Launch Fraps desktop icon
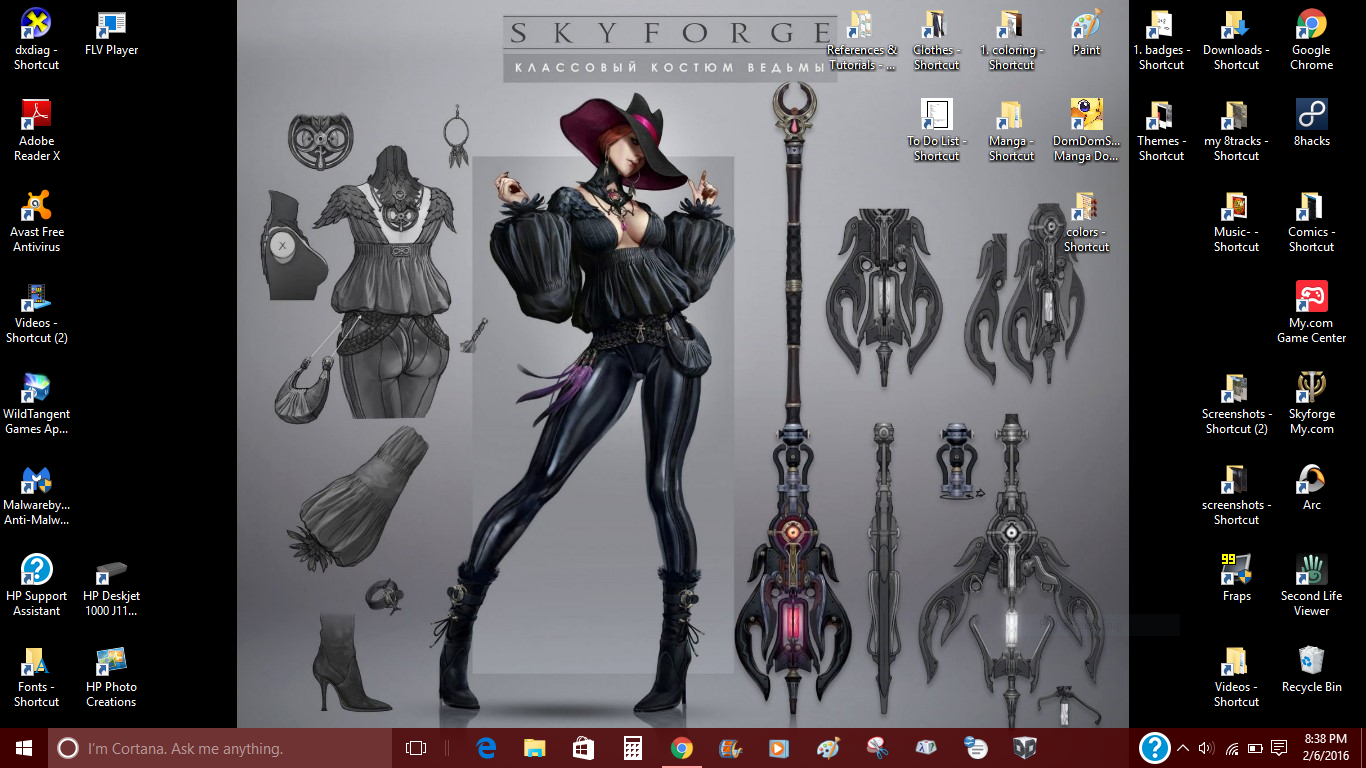This screenshot has width=1366, height=768. click(x=1236, y=579)
